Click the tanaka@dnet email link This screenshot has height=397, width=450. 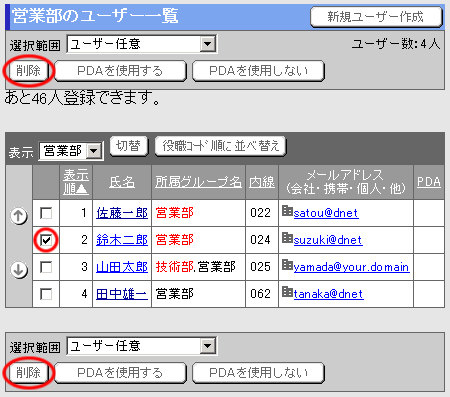[x=329, y=294]
